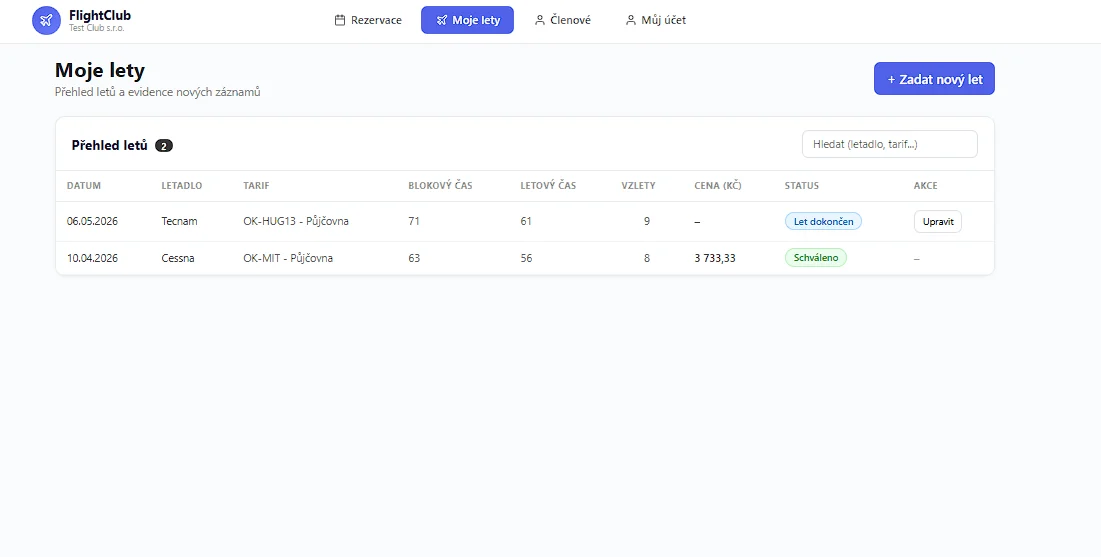Click Upravit for the Tecnam flight

pos(937,221)
